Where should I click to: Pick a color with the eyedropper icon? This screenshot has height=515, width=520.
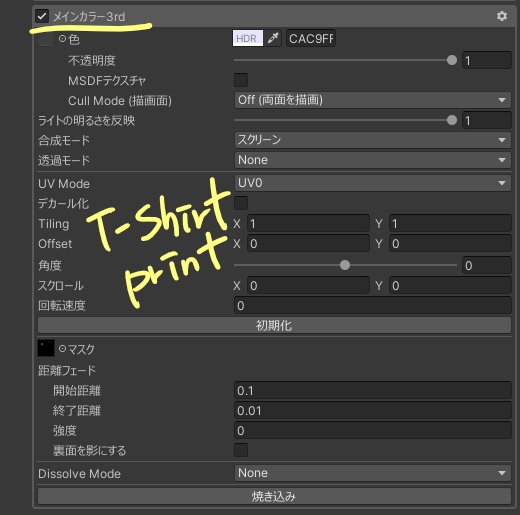(273, 38)
